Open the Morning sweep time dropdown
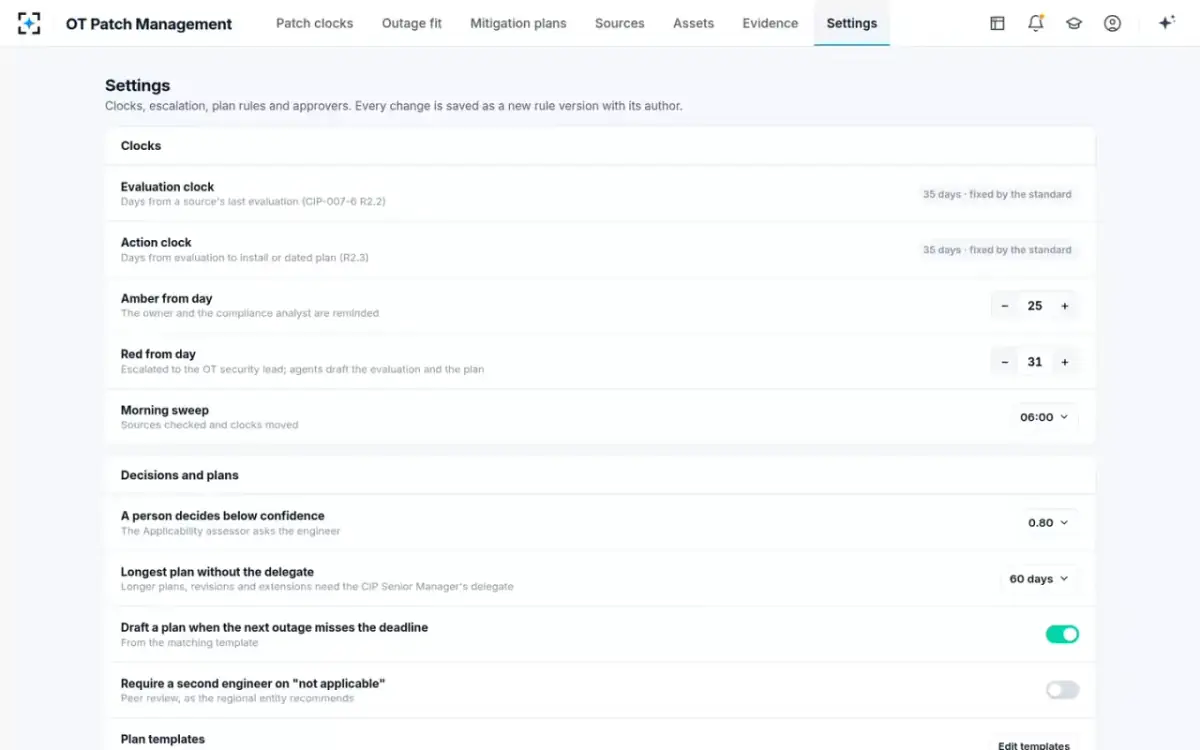This screenshot has height=750, width=1200. click(x=1045, y=417)
